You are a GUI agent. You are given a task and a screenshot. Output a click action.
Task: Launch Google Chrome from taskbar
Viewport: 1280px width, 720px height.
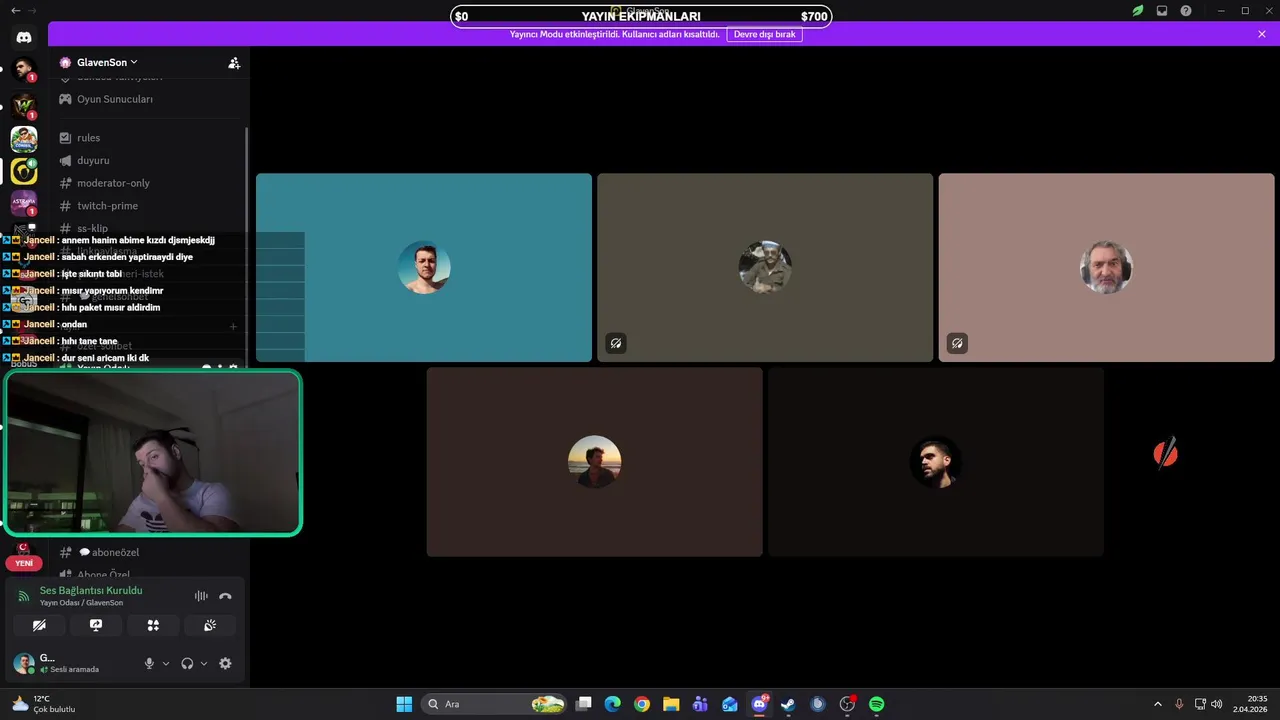(x=642, y=704)
